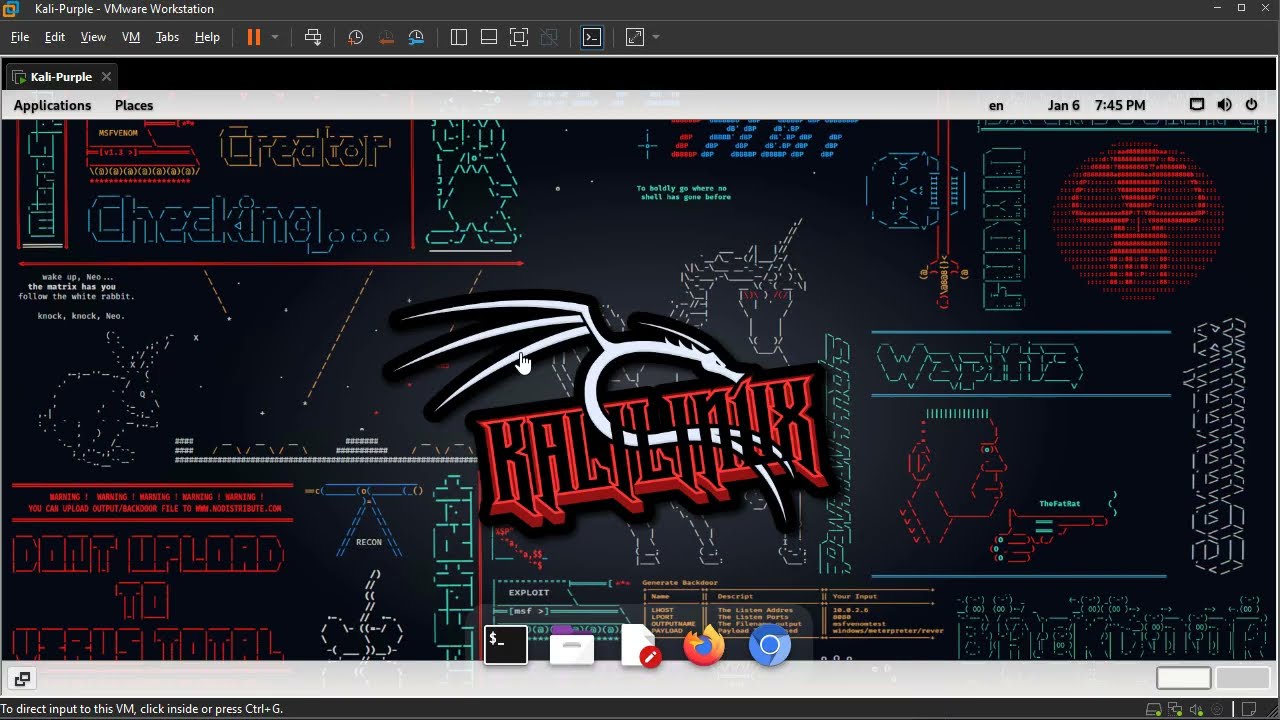This screenshot has width=1280, height=720.
Task: Launch Firefox from the dock
Action: click(x=704, y=646)
